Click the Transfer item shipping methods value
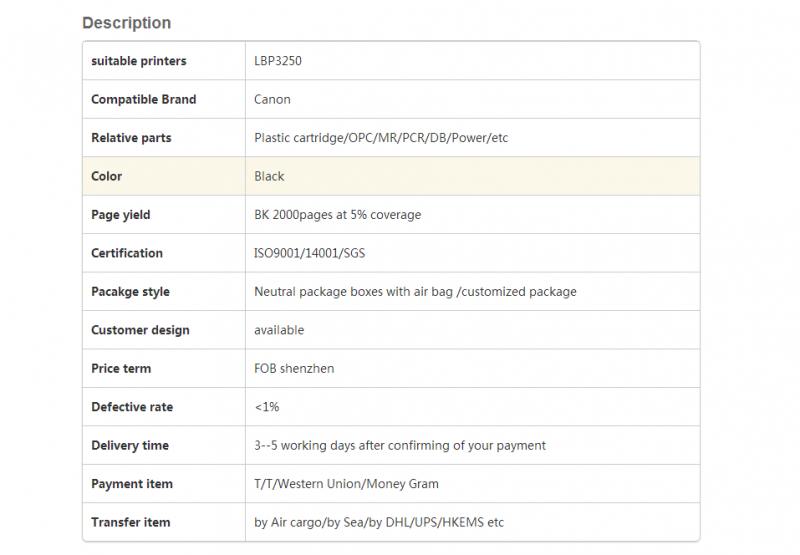 tap(379, 522)
